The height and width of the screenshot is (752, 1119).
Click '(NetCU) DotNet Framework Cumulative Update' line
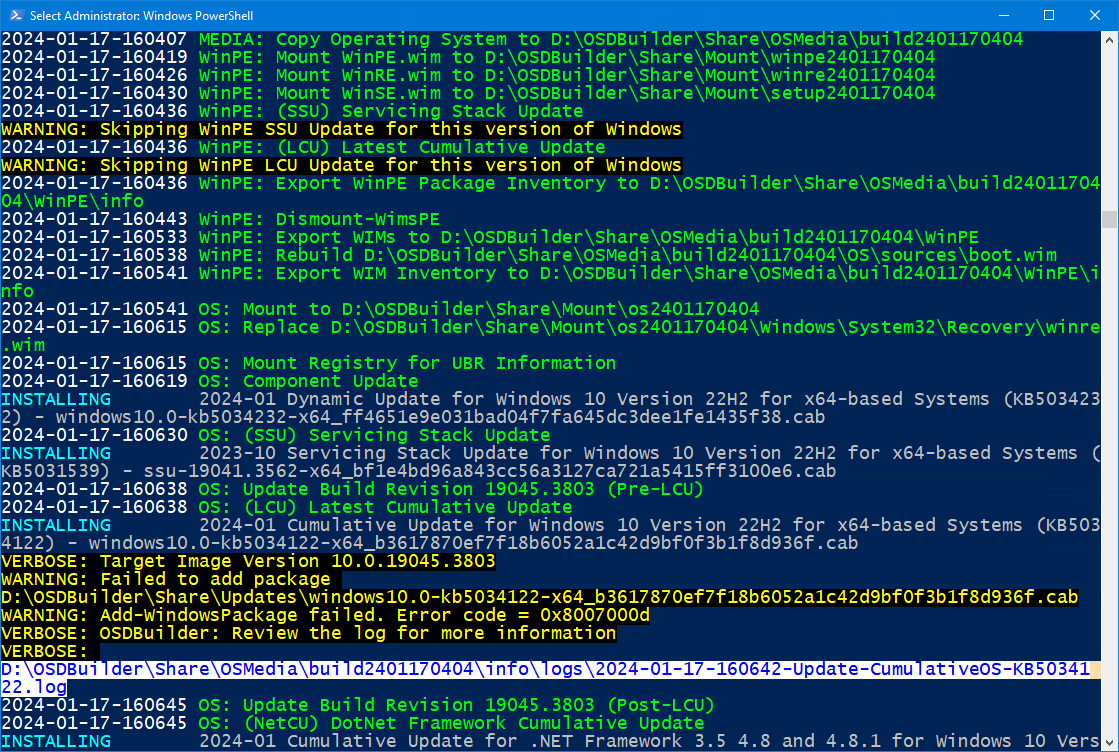coord(353,723)
